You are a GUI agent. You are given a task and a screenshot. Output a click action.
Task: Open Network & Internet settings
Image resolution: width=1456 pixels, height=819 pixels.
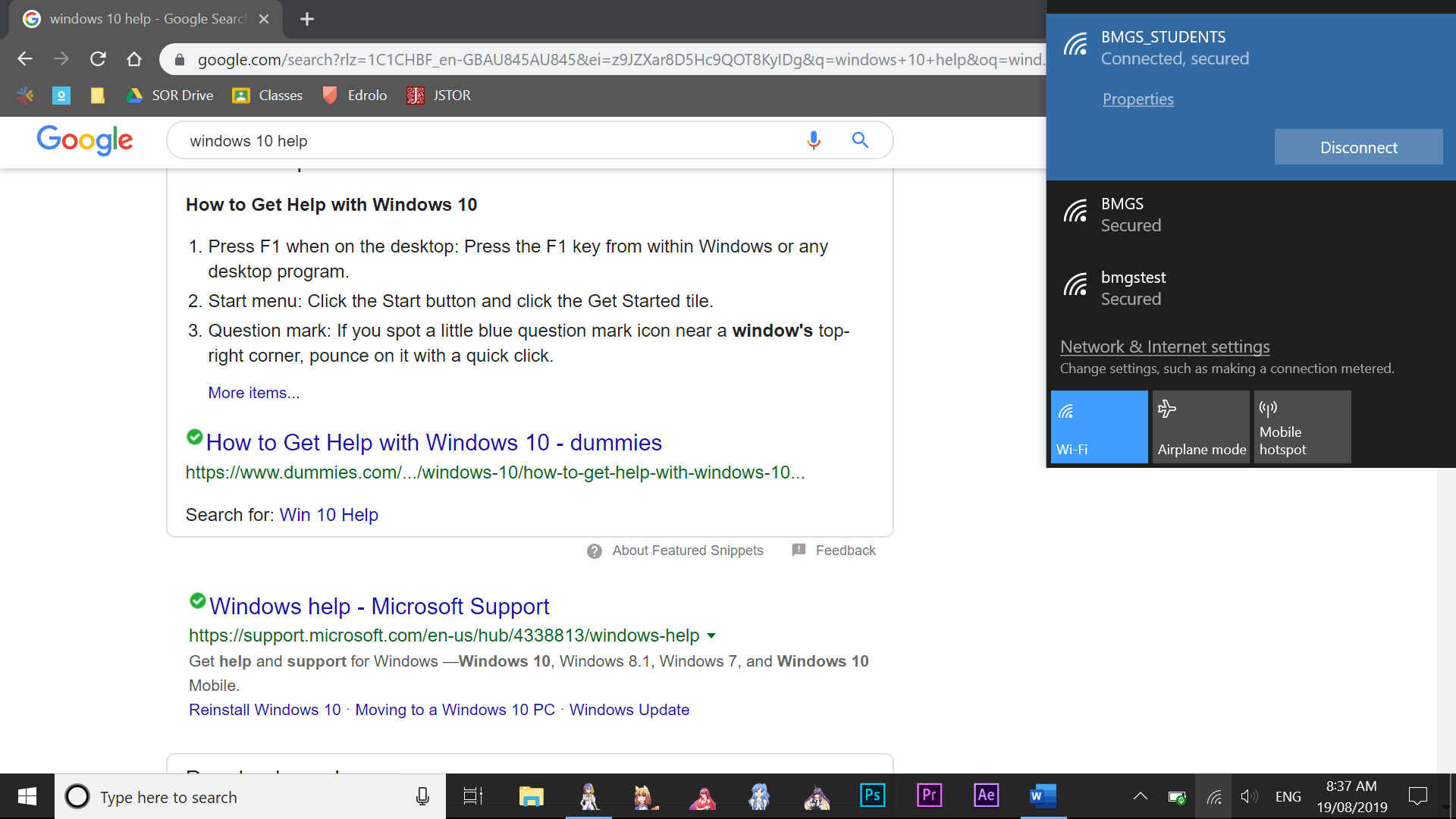click(1164, 347)
